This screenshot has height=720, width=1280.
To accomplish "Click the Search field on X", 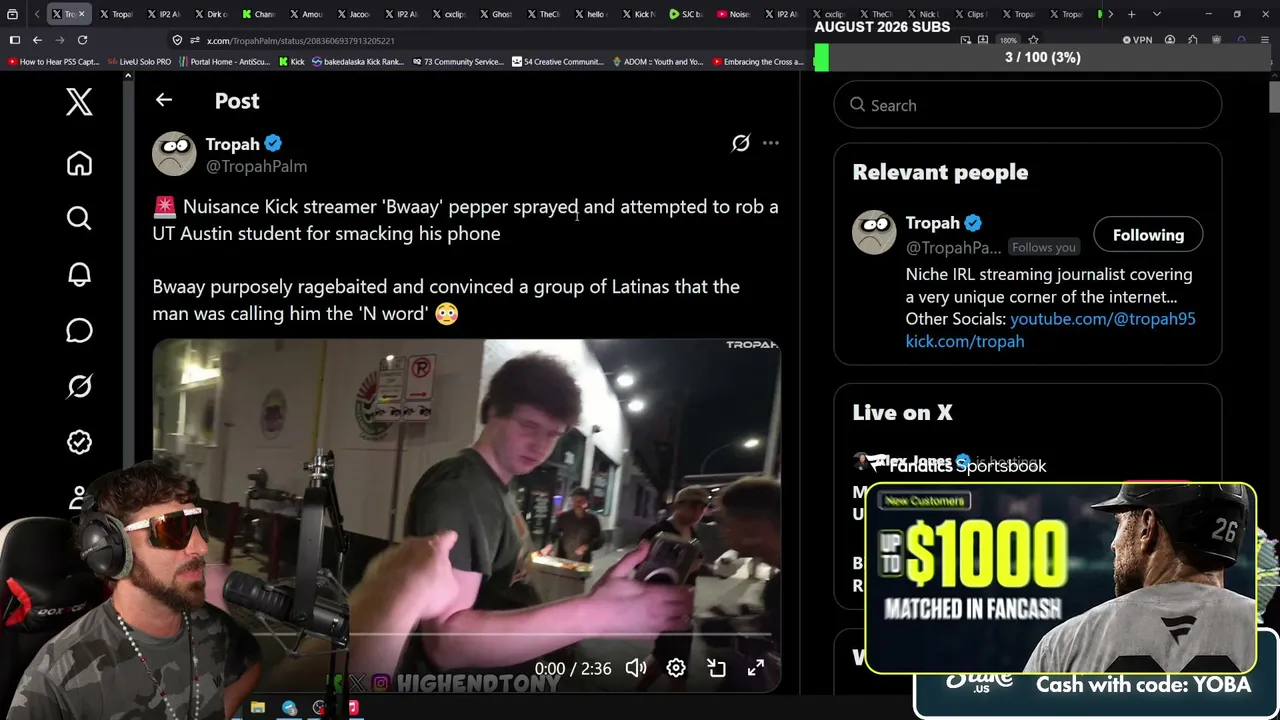I will click(1028, 105).
